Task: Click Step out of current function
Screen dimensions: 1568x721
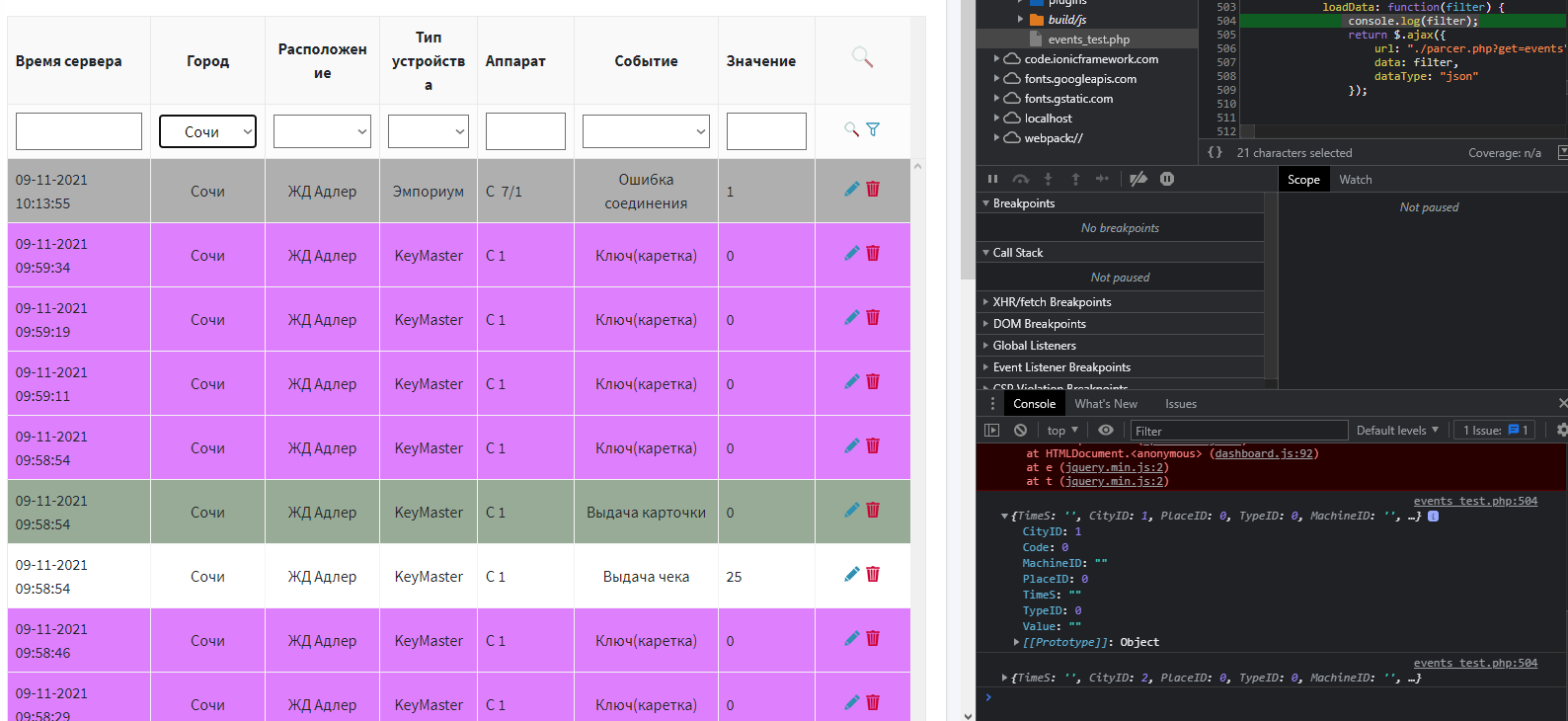Action: (1075, 179)
